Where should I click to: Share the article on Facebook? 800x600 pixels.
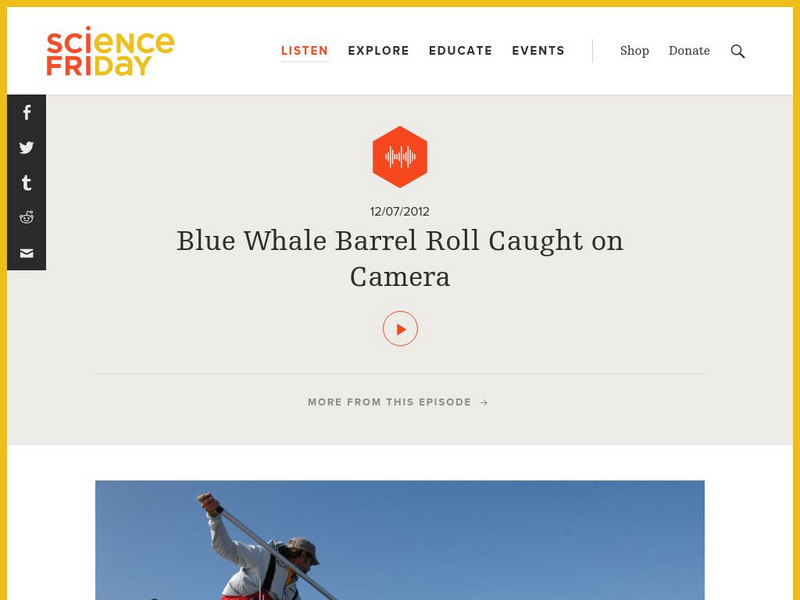click(27, 112)
